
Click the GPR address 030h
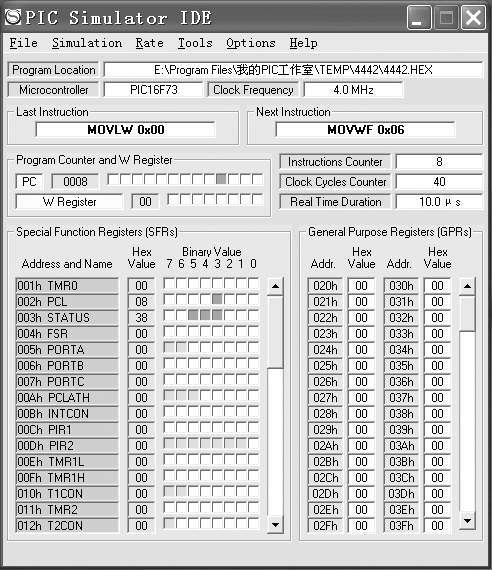pyautogui.click(x=401, y=286)
